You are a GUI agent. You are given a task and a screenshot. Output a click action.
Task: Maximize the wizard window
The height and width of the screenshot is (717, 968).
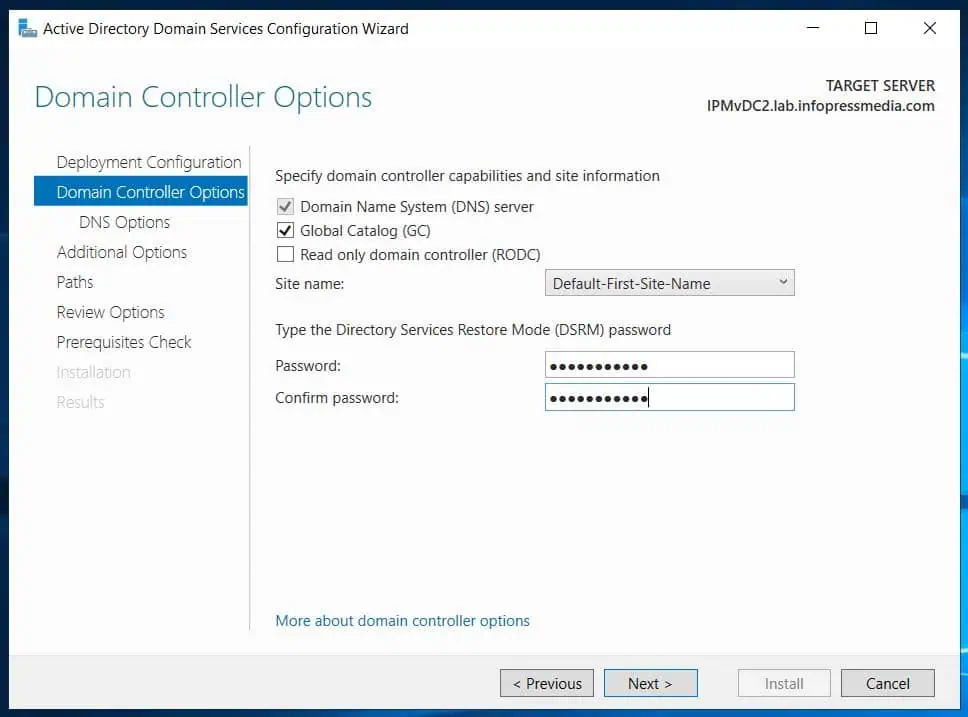(870, 28)
